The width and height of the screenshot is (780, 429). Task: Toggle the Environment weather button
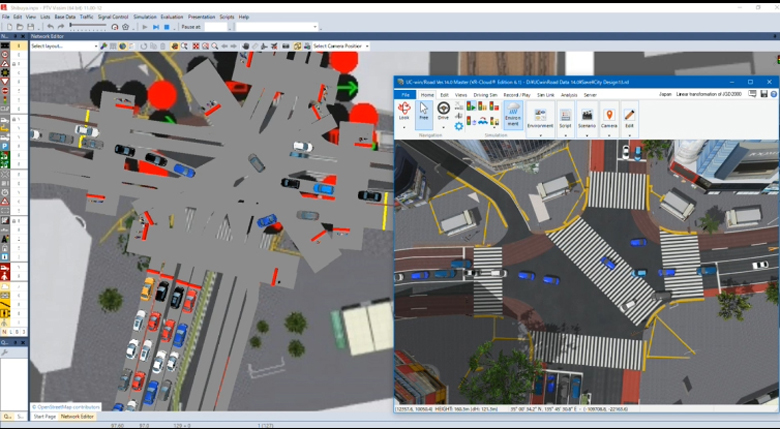513,114
